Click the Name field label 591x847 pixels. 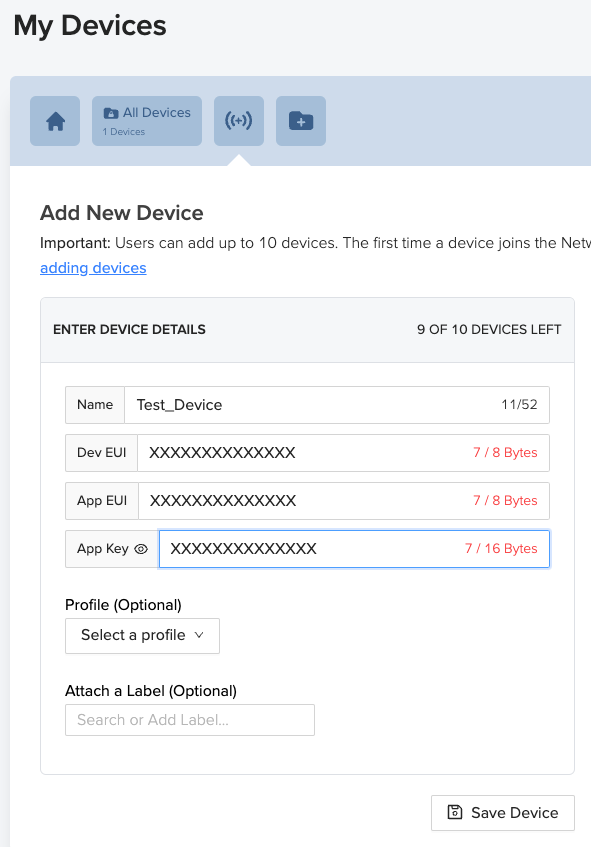click(x=95, y=405)
